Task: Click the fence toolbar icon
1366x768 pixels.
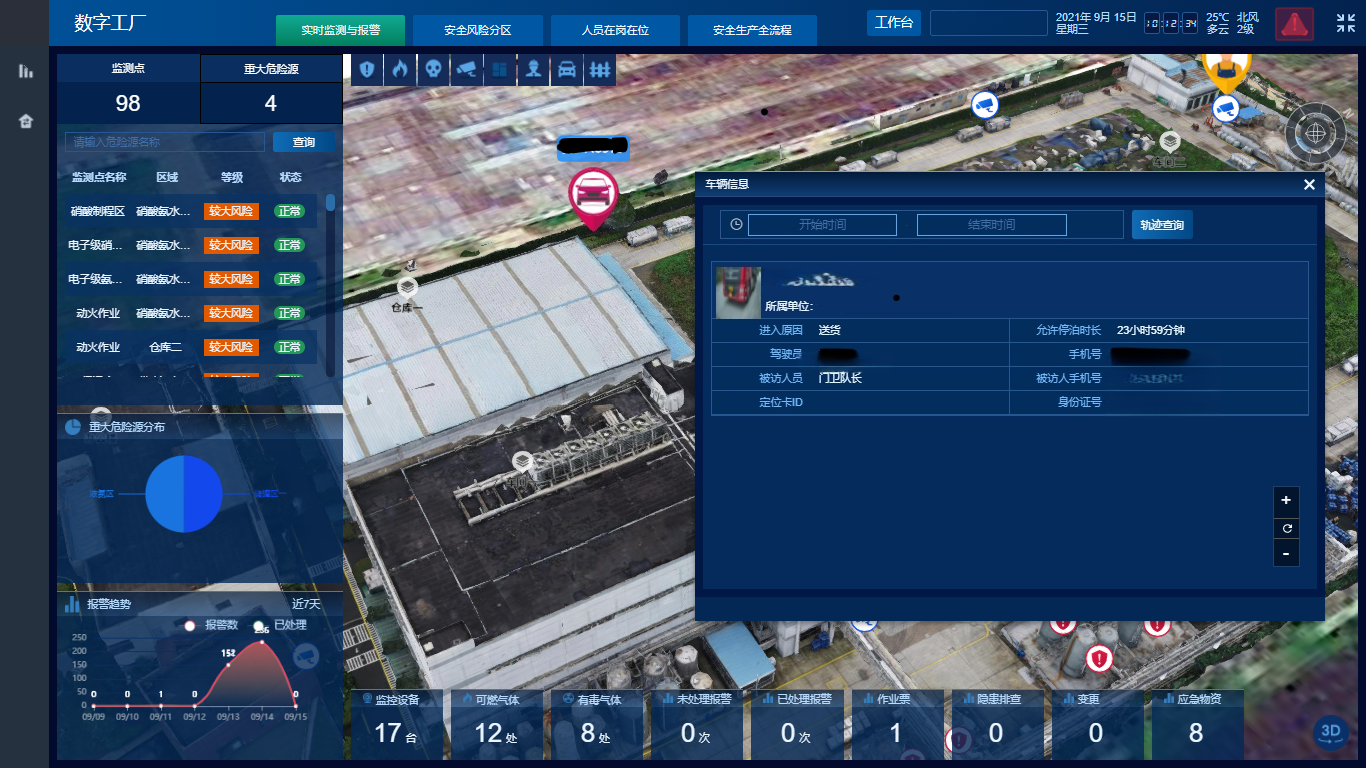Action: pos(599,70)
